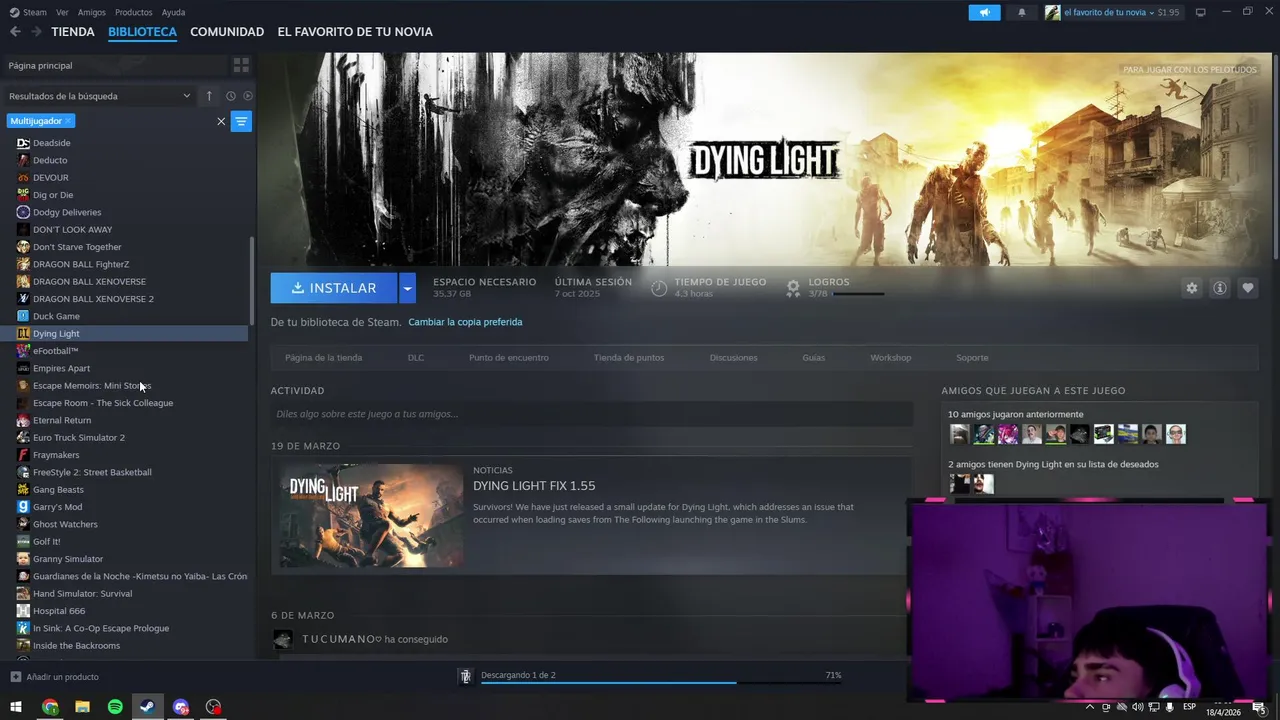This screenshot has height=720, width=1280.
Task: Select Gang Beasts in the library
Action: [58, 490]
